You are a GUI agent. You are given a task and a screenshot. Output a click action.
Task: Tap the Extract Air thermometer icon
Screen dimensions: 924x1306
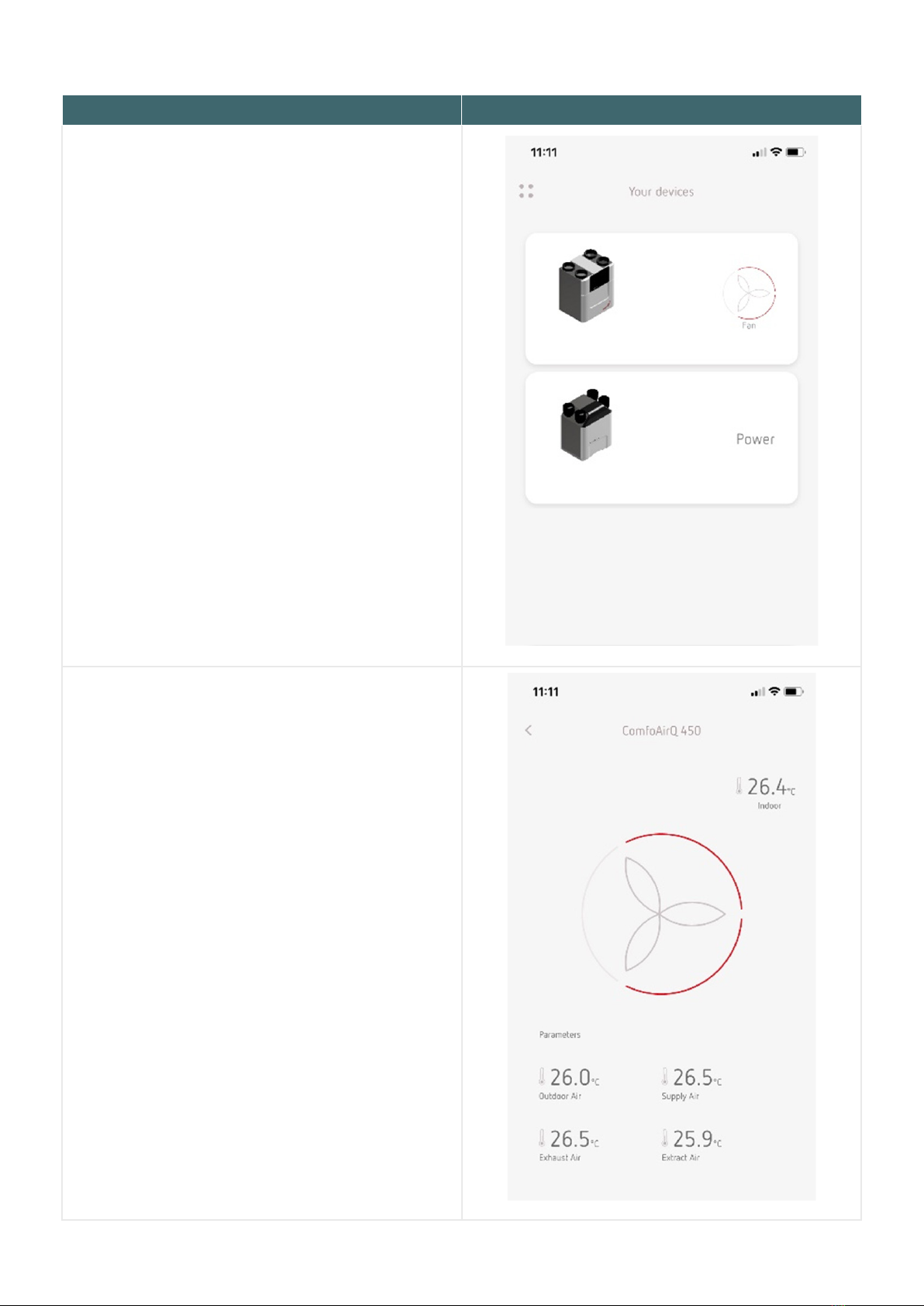(664, 1138)
